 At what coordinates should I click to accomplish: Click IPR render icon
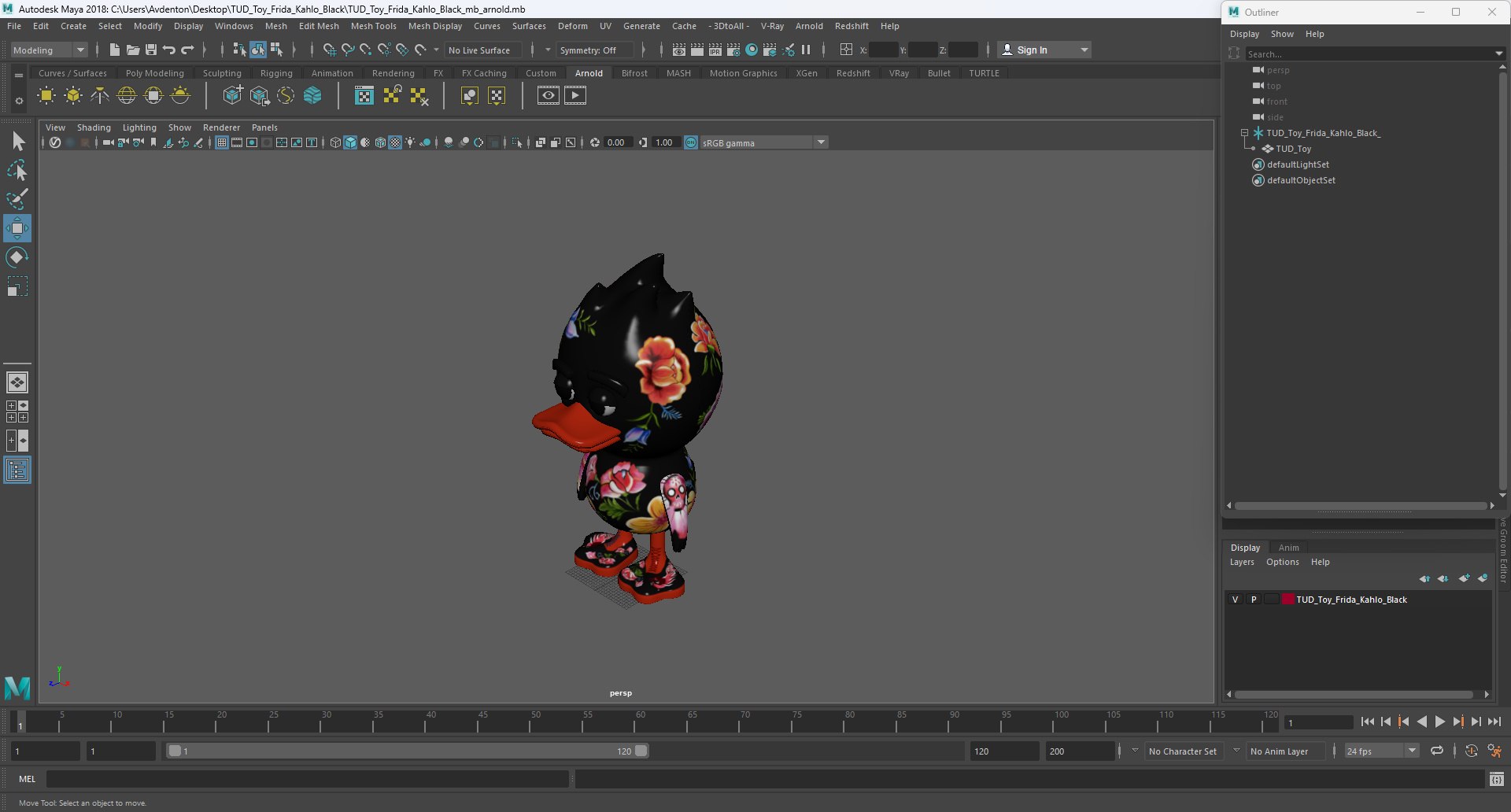(715, 50)
